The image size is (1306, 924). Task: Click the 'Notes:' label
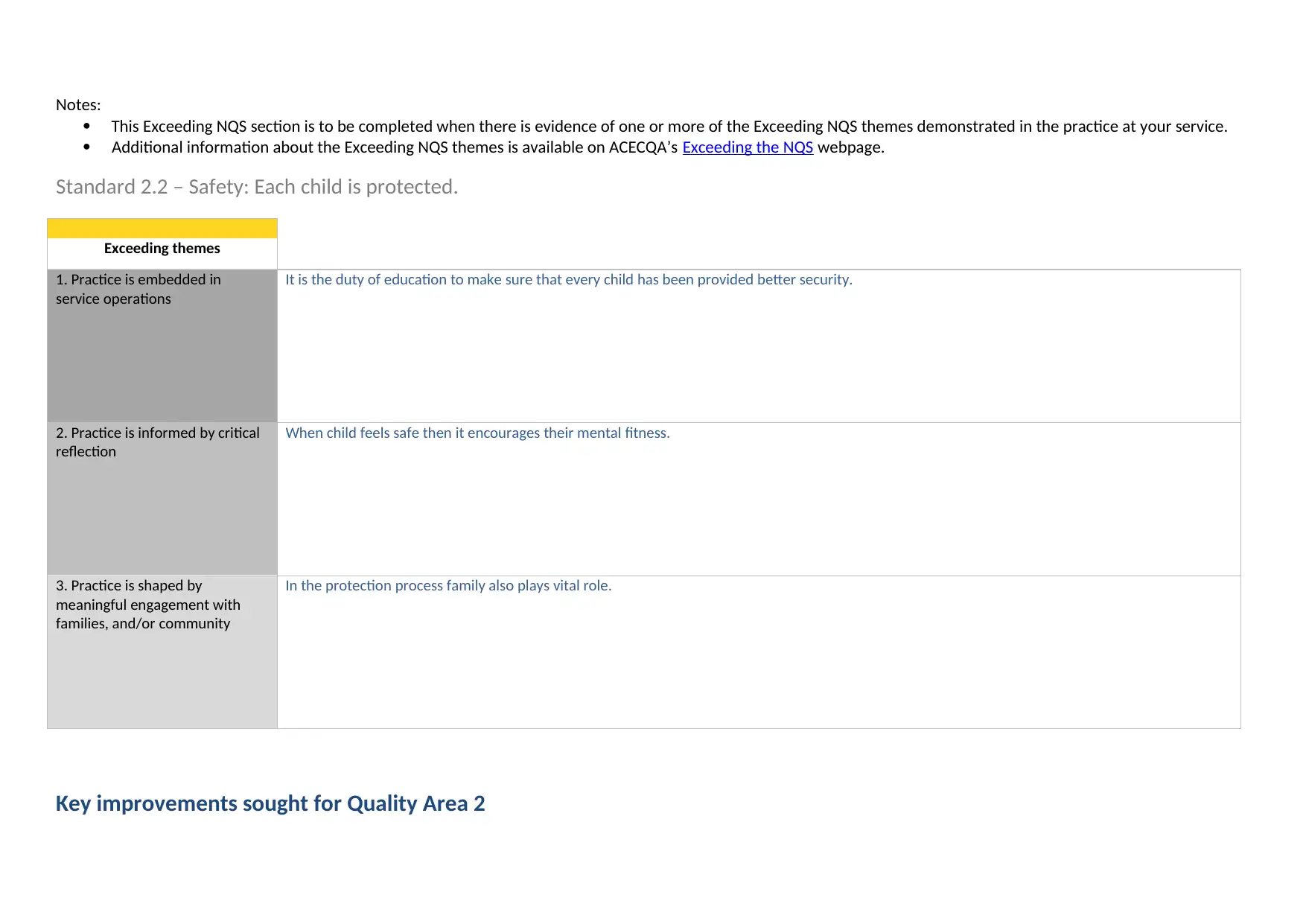(78, 105)
